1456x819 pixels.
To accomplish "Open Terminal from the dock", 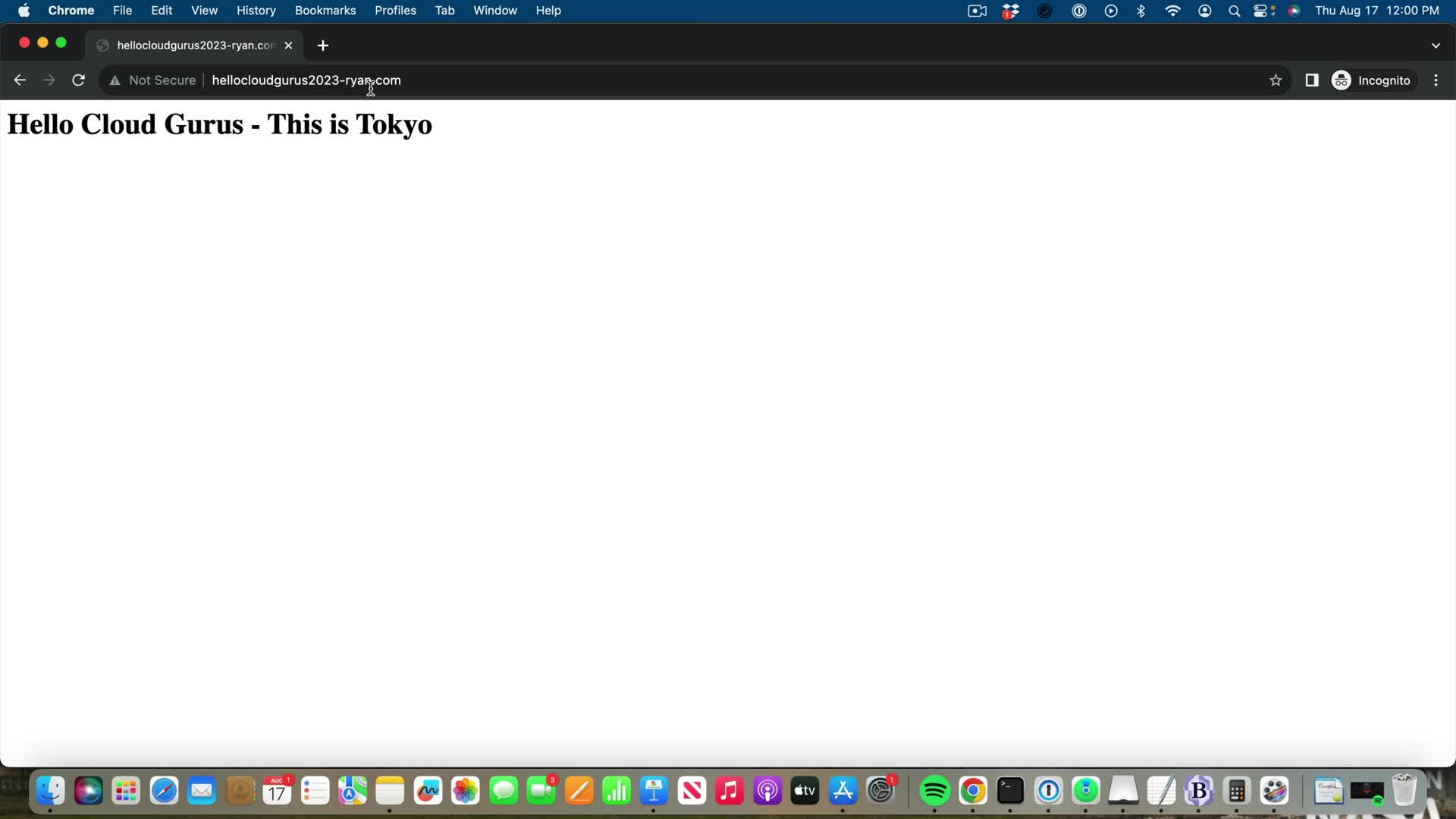I will tap(1010, 792).
